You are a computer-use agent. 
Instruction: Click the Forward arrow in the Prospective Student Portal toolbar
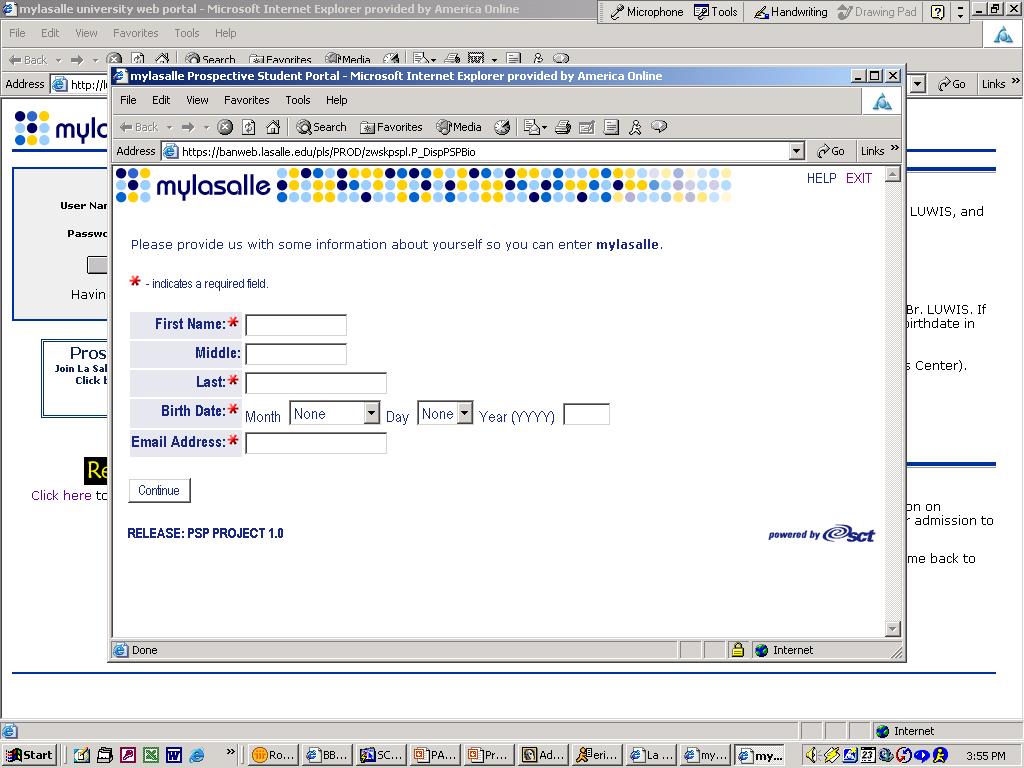click(x=188, y=127)
